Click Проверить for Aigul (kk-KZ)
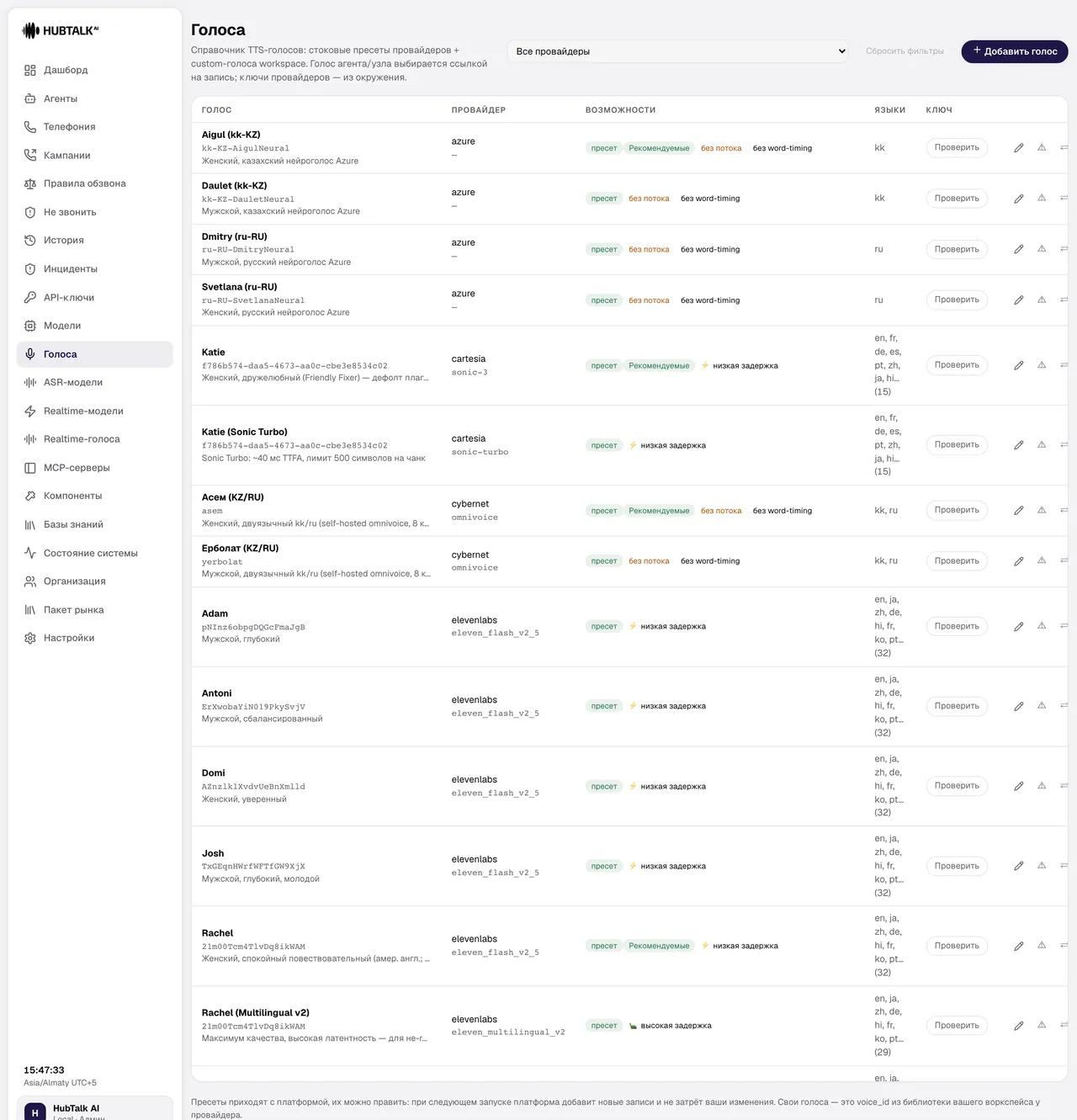1077x1120 pixels. [957, 148]
